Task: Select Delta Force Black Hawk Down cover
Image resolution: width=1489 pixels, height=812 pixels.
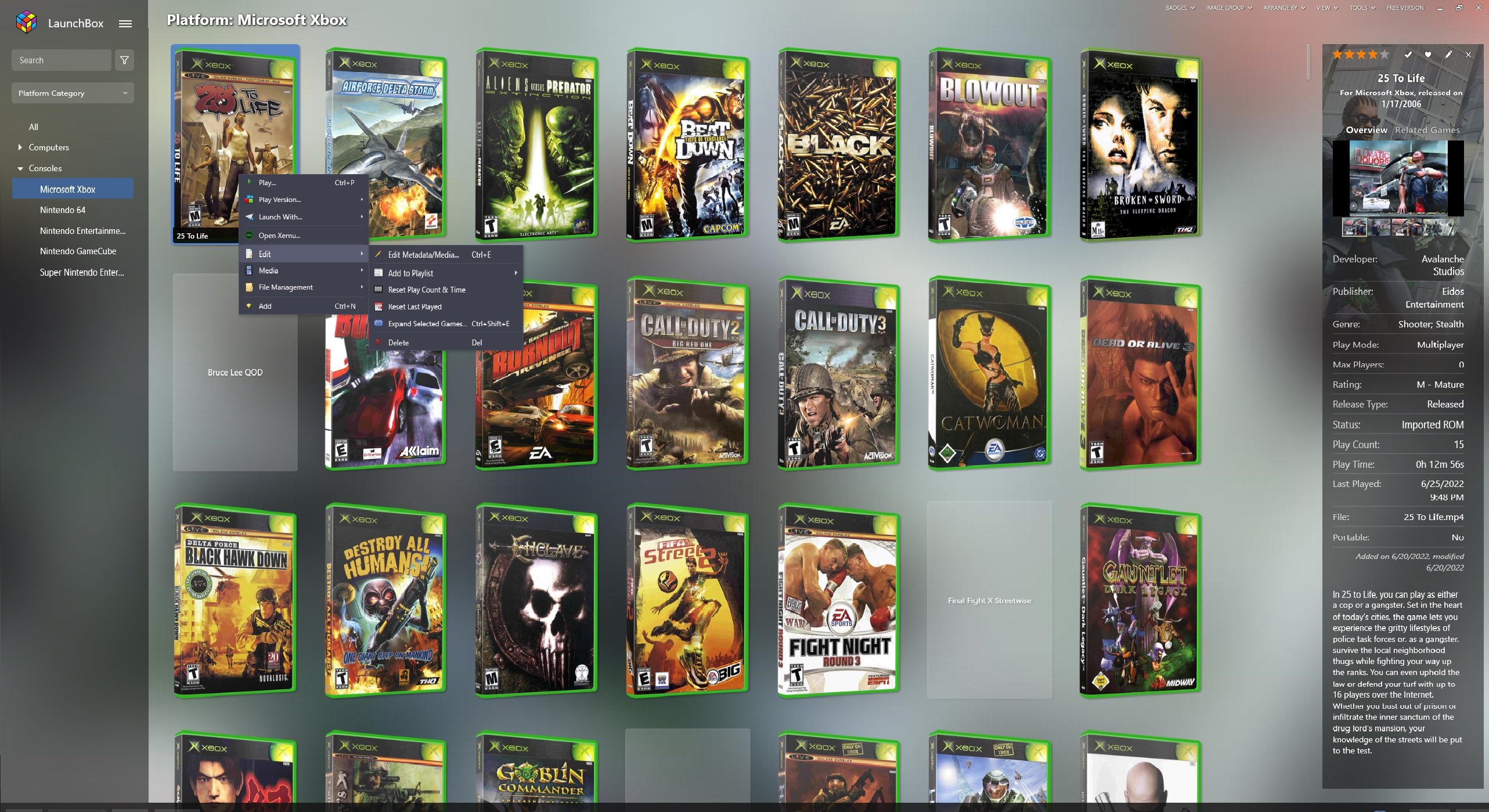Action: coord(235,601)
